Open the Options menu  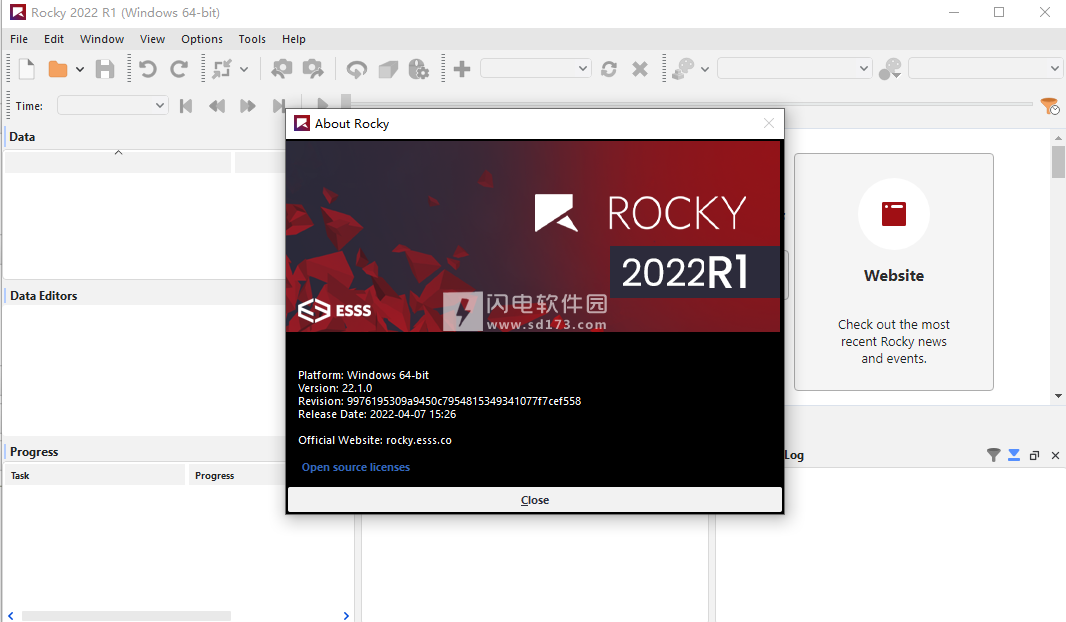[x=202, y=39]
